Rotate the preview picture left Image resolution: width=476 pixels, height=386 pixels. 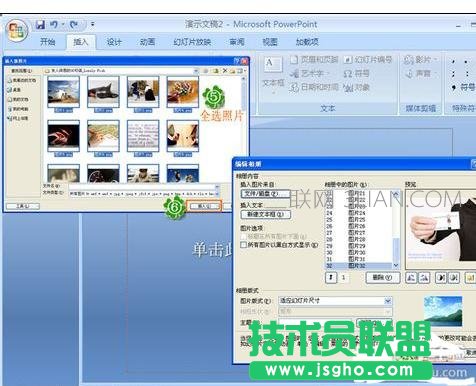(x=411, y=278)
